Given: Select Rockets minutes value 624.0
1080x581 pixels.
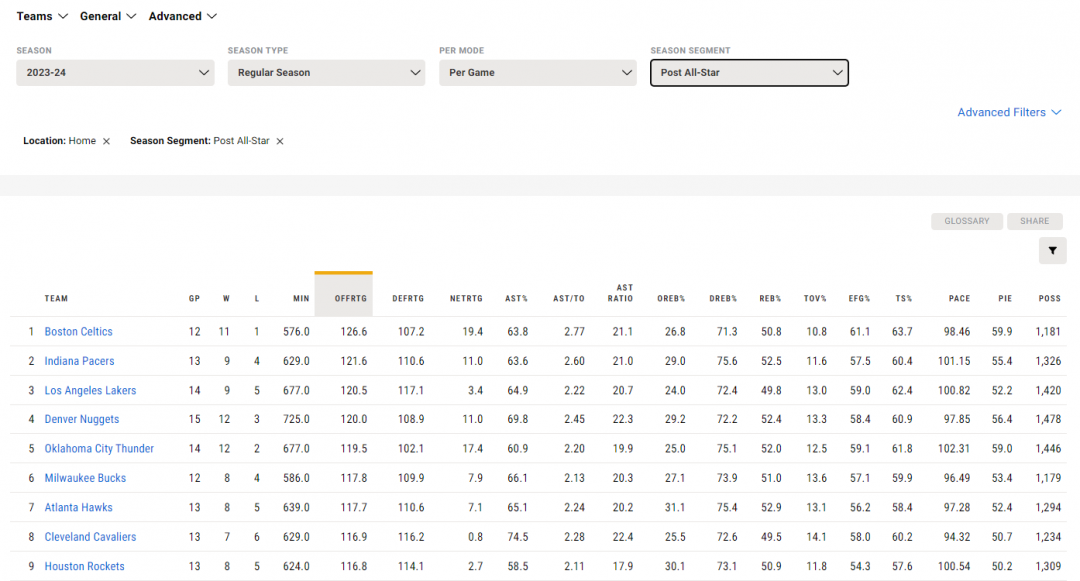Looking at the screenshot, I should 296,567.
